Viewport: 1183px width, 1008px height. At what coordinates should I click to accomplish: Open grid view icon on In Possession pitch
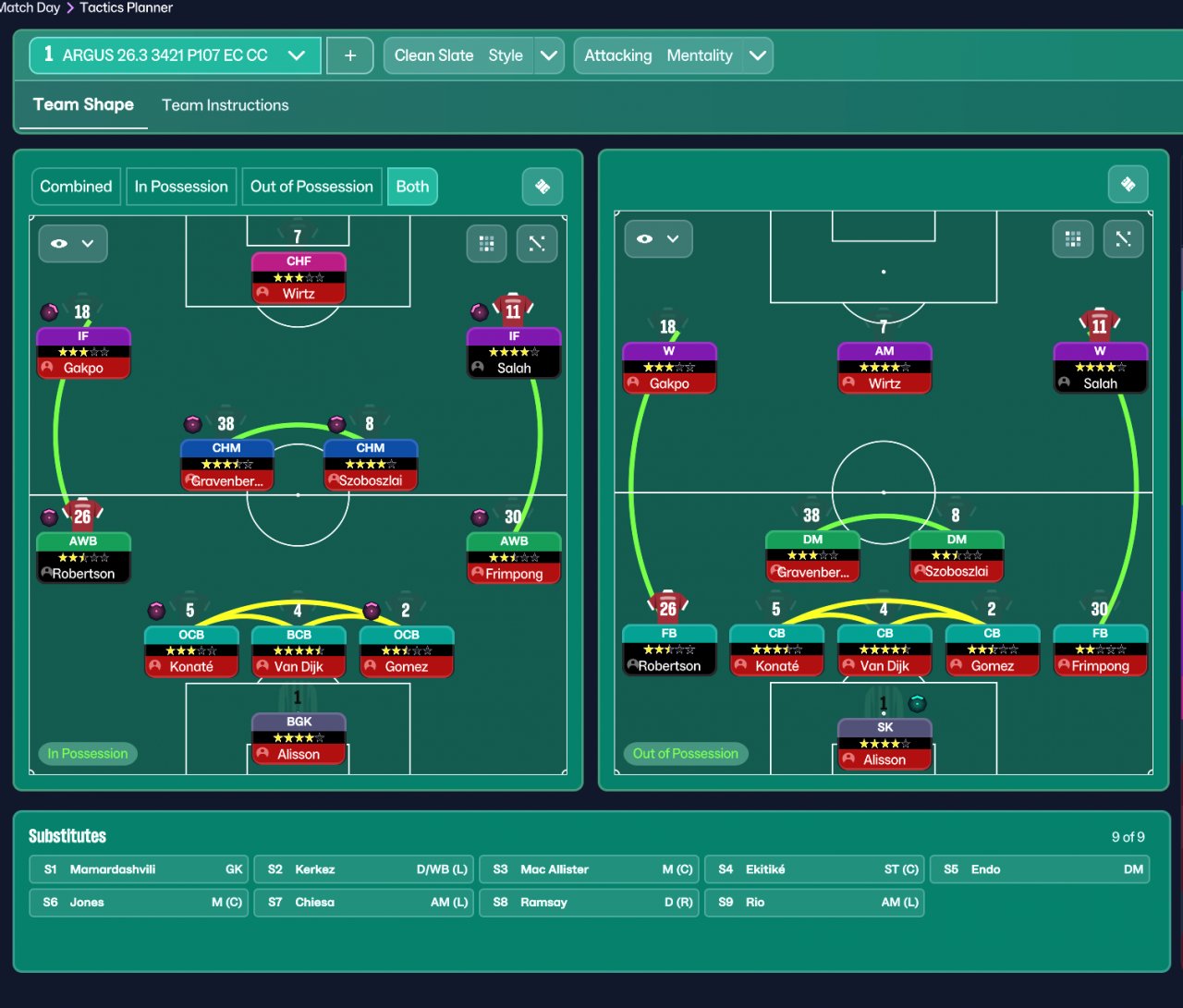point(487,244)
